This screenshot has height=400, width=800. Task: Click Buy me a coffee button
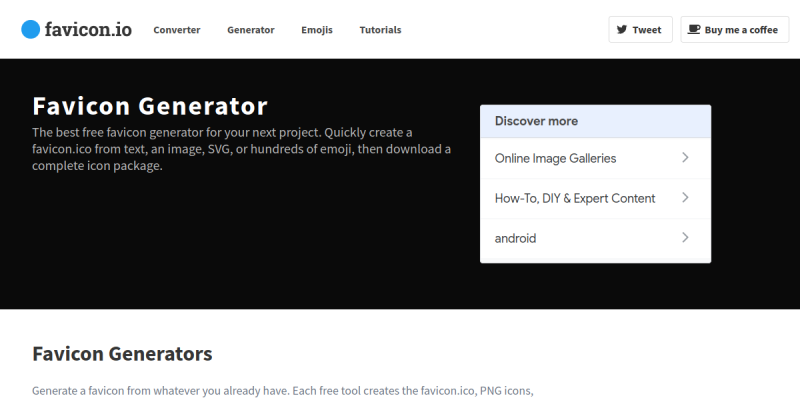tap(735, 30)
